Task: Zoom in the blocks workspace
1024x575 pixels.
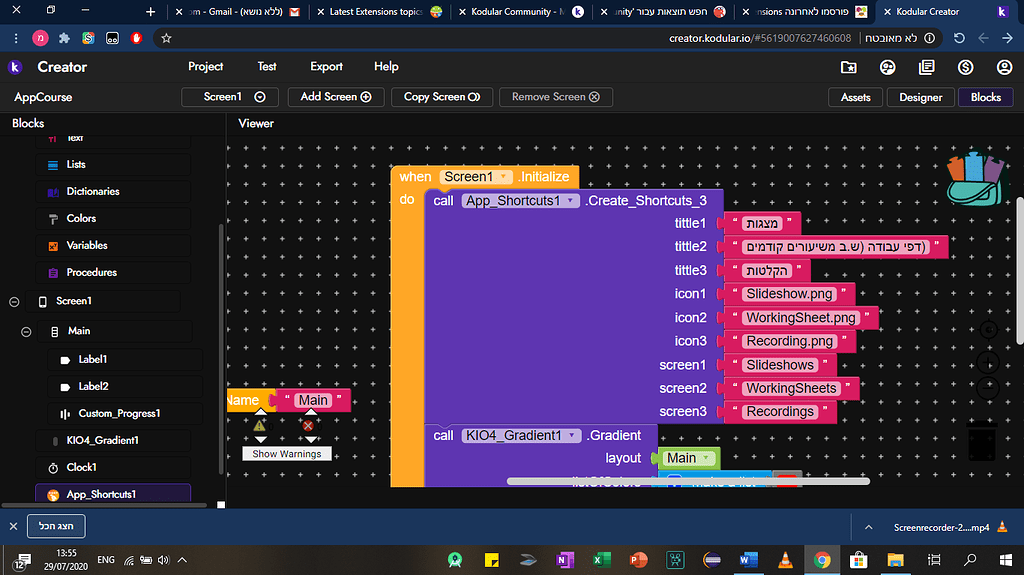Action: click(988, 361)
